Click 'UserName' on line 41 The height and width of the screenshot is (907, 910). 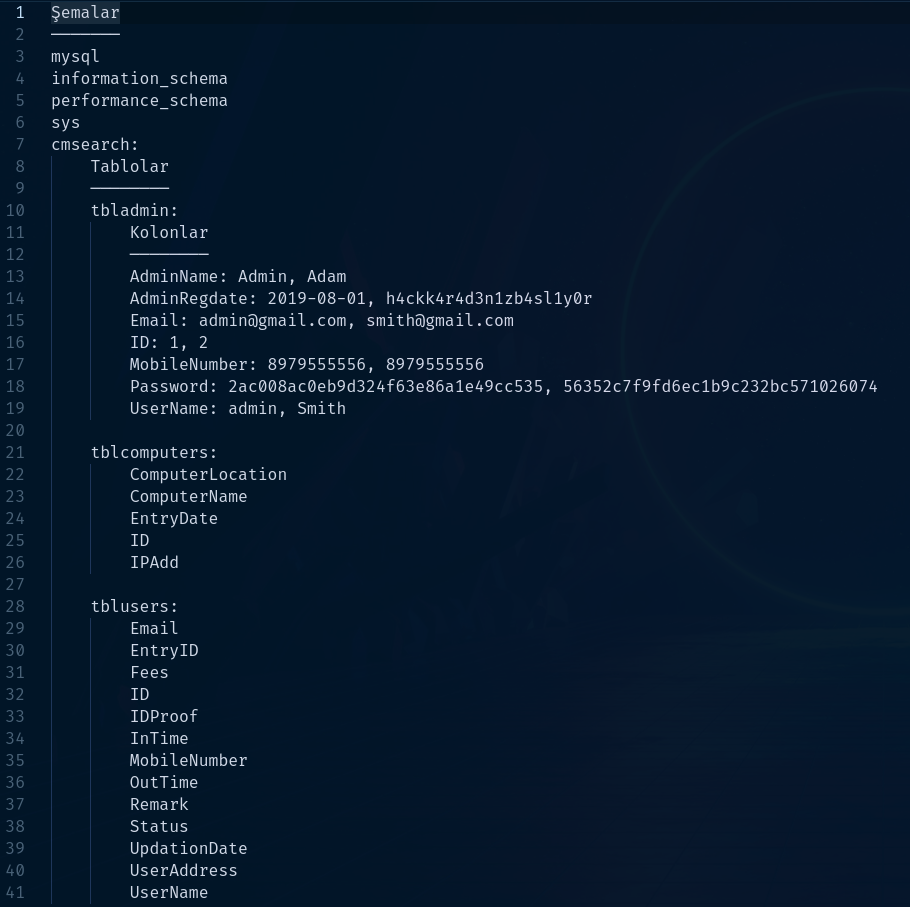pos(169,894)
